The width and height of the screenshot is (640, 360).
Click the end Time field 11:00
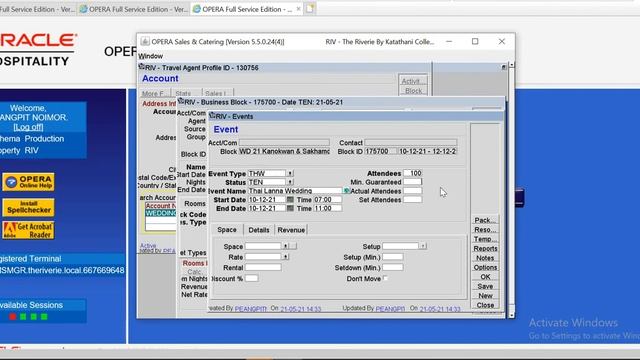[x=328, y=208]
